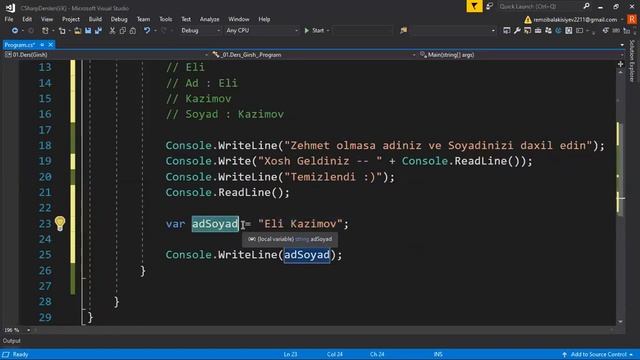
Task: Click the light bulb quick actions icon
Action: click(x=60, y=223)
